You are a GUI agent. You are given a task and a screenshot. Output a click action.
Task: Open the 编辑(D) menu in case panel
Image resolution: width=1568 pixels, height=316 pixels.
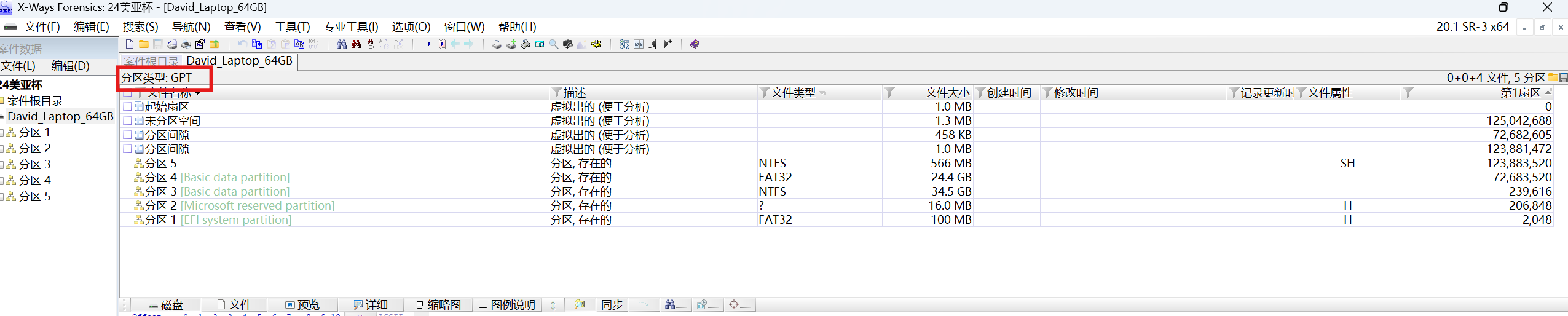tap(70, 66)
